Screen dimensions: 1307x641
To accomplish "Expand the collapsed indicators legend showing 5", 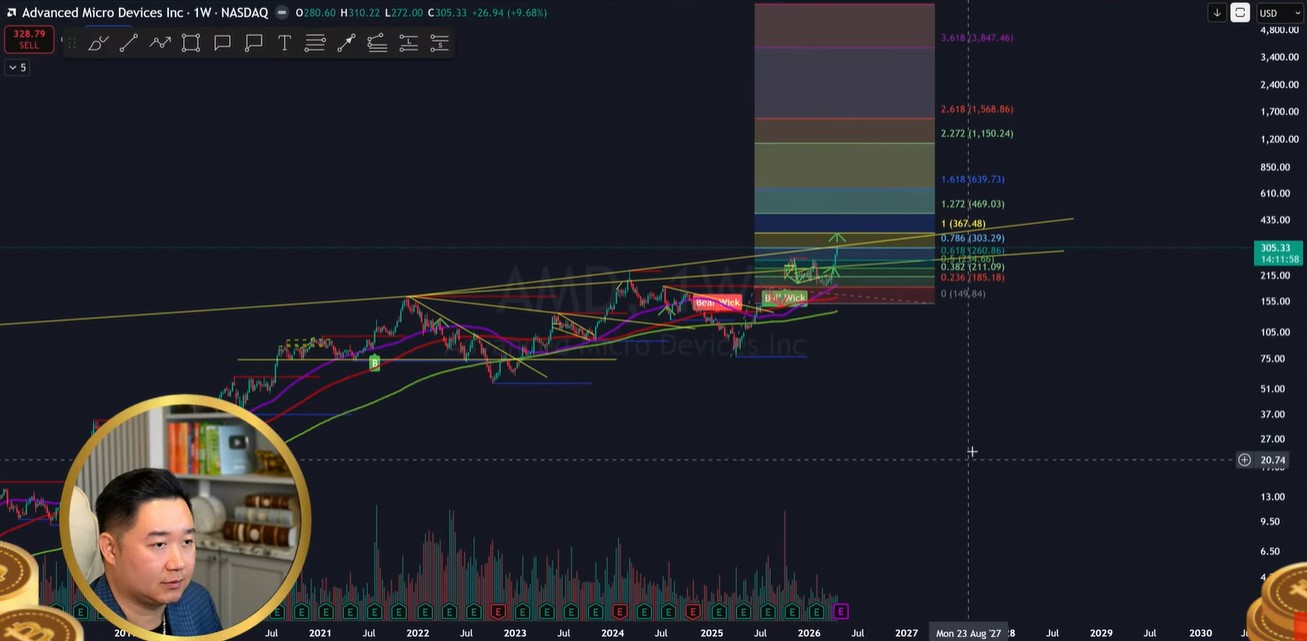I will 17,67.
